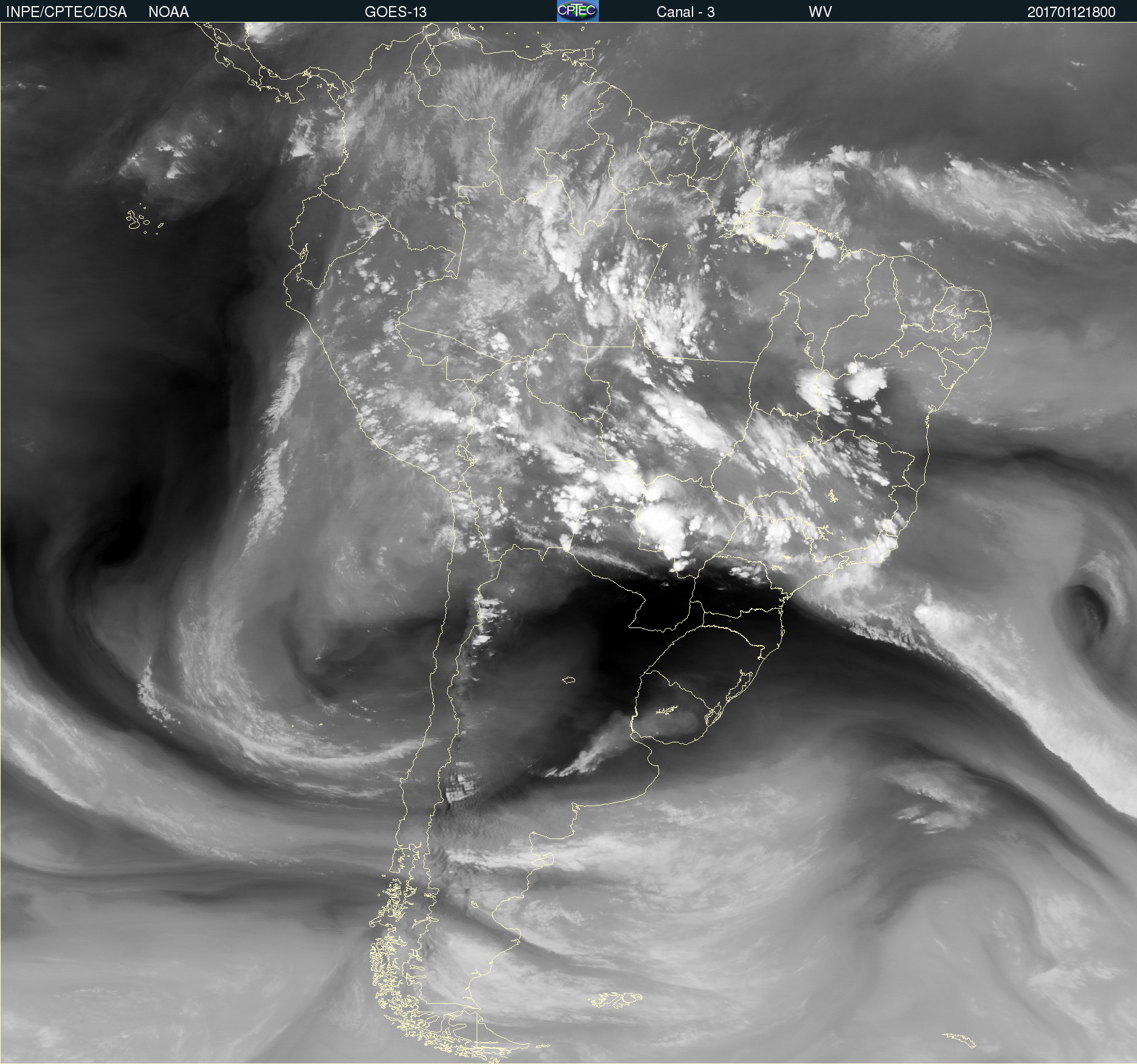Click the Canal - 3 channel label
The height and width of the screenshot is (1064, 1137).
pyautogui.click(x=685, y=12)
